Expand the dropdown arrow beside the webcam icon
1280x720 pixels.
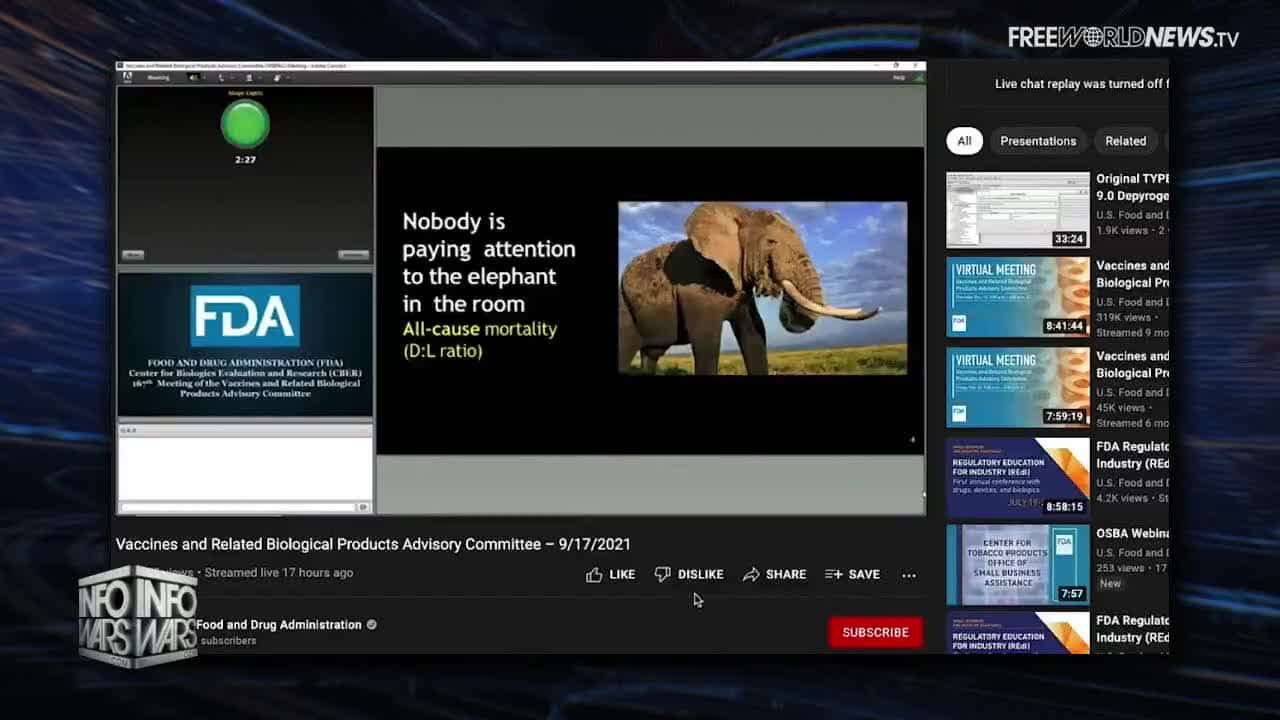click(x=260, y=77)
